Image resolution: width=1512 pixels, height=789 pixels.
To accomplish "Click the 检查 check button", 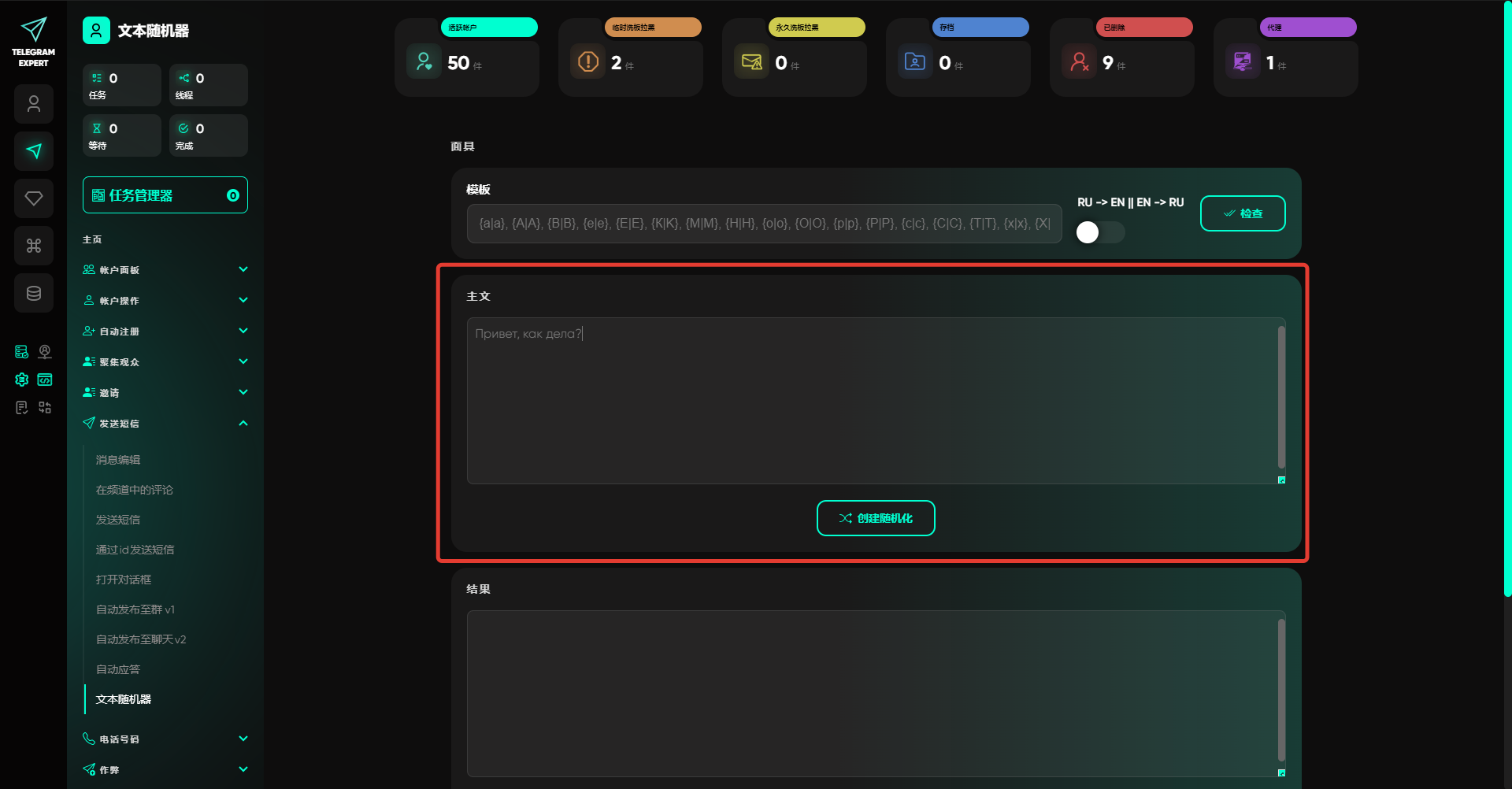I will click(x=1242, y=213).
